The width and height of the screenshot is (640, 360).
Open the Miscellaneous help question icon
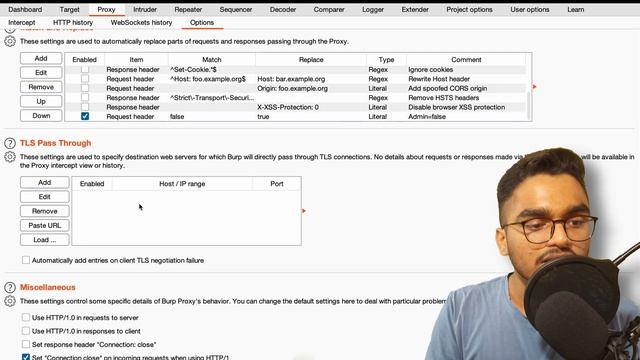[x=10, y=287]
